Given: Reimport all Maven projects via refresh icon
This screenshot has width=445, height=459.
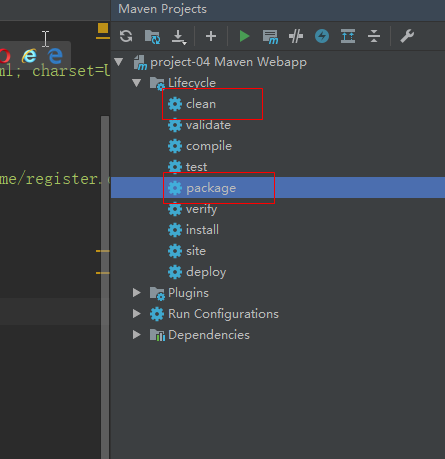Looking at the screenshot, I should pos(126,36).
